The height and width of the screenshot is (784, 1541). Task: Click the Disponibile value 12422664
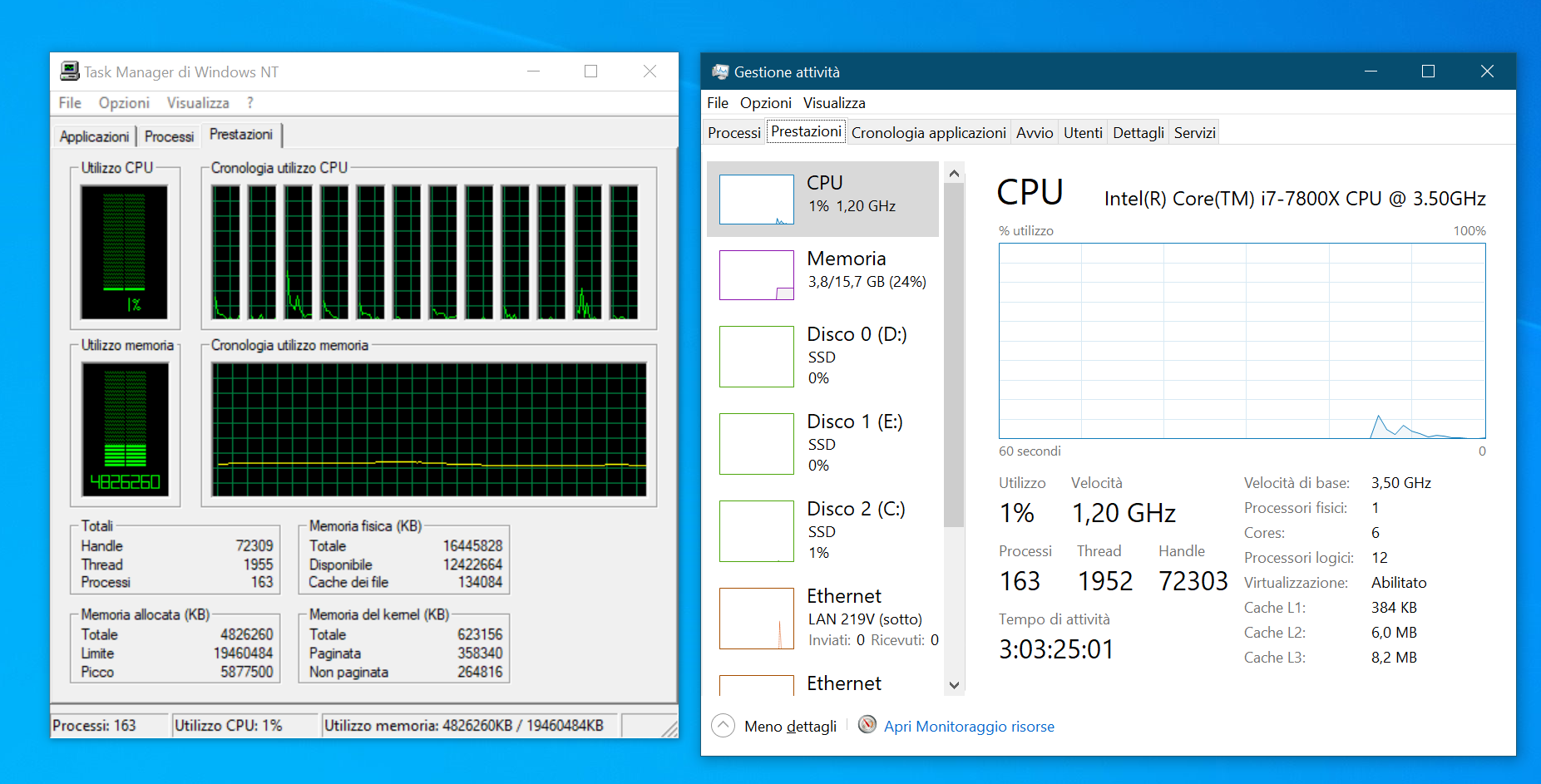[x=472, y=565]
